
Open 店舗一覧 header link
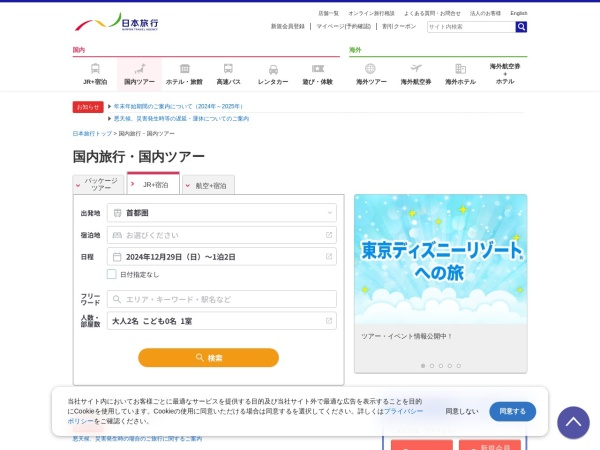[328, 13]
